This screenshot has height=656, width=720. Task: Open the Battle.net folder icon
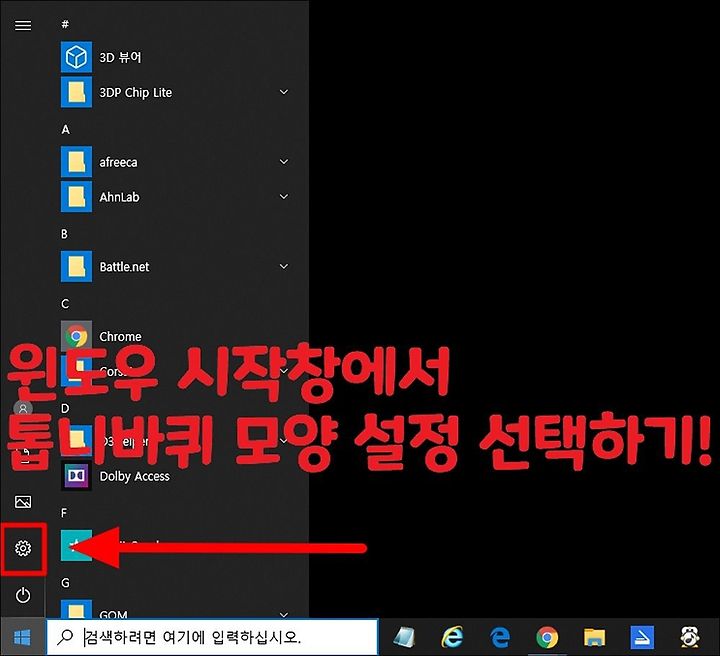76,266
